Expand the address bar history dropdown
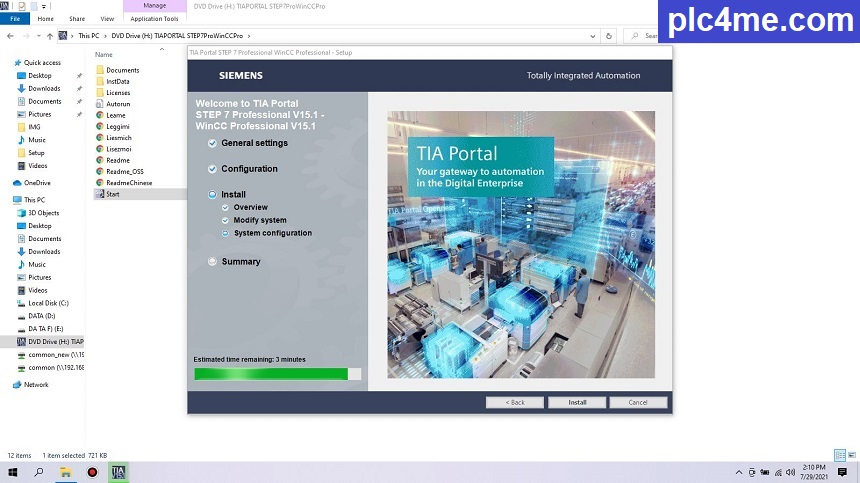 click(595, 36)
